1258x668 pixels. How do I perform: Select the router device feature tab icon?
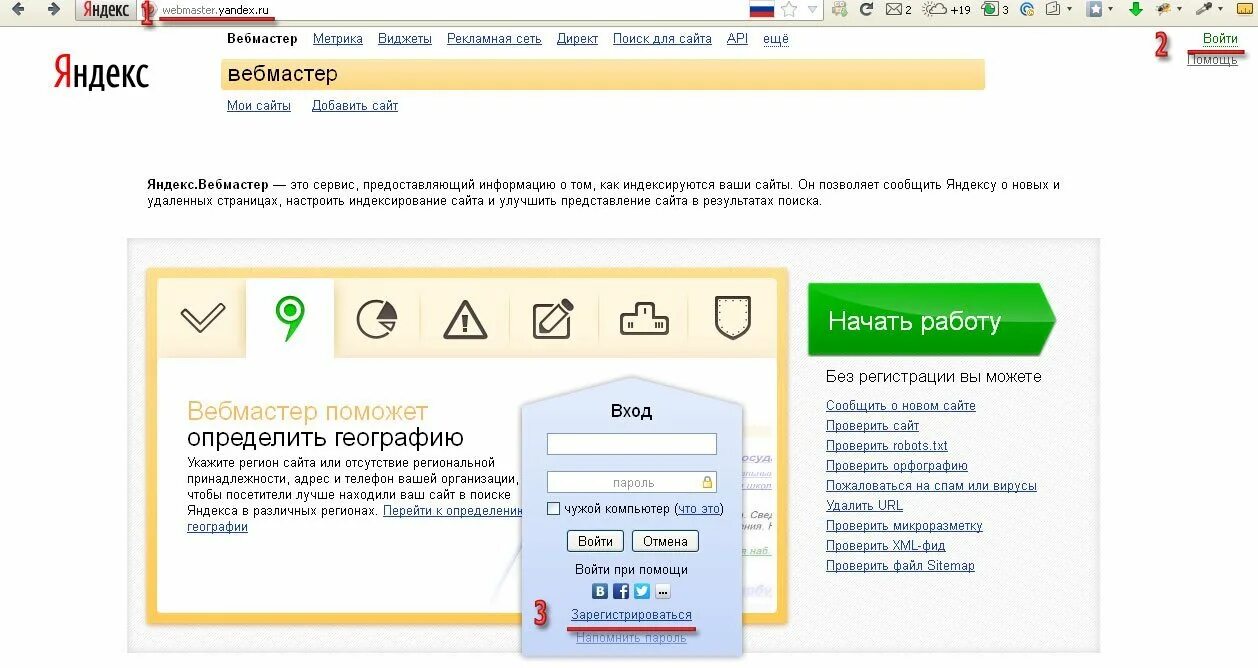point(644,320)
